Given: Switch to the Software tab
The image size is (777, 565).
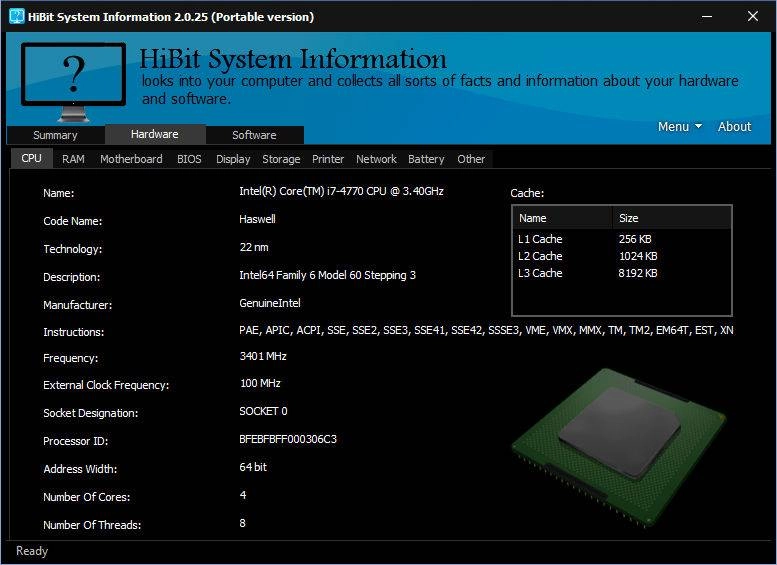Looking at the screenshot, I should click(255, 135).
